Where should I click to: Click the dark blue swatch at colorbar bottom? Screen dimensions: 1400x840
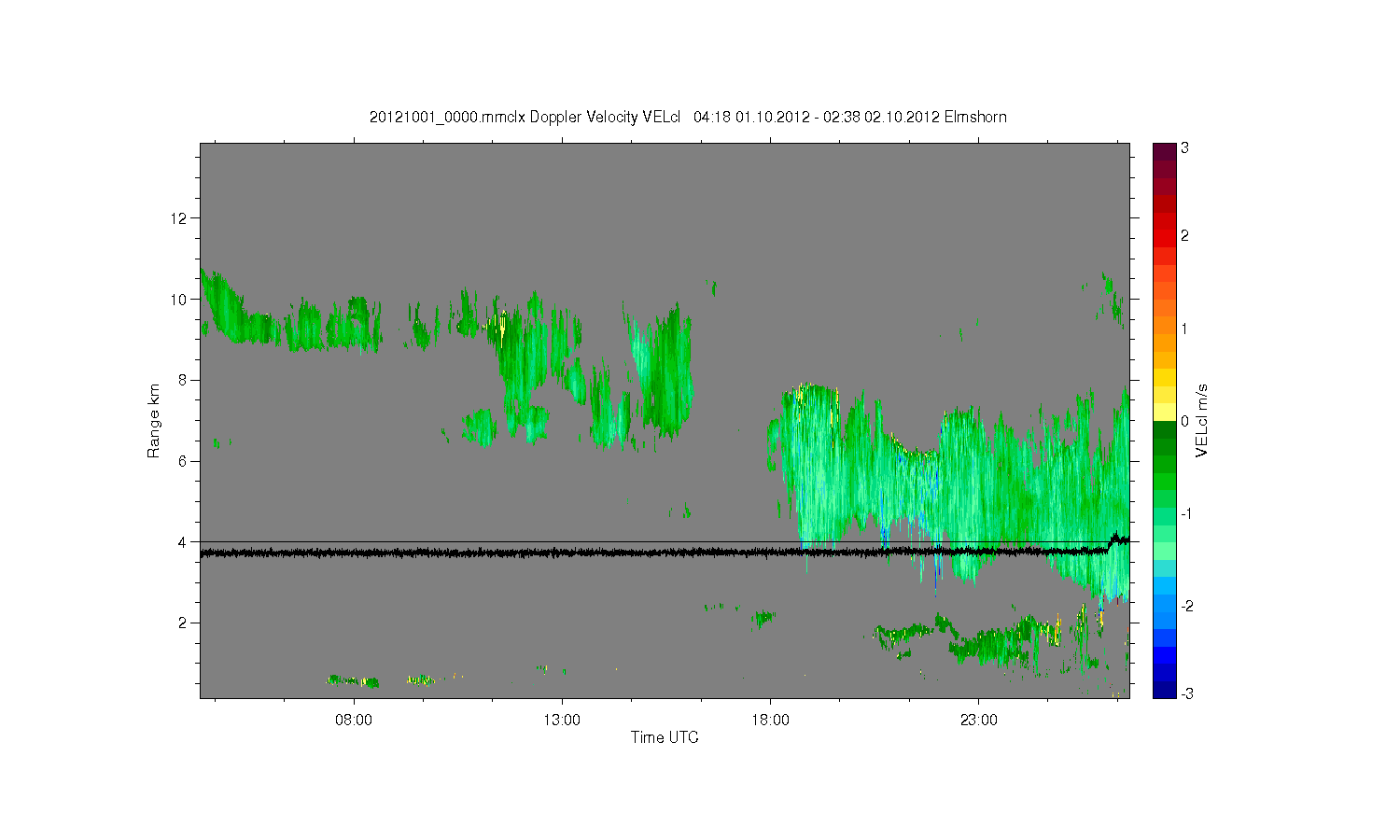1164,689
